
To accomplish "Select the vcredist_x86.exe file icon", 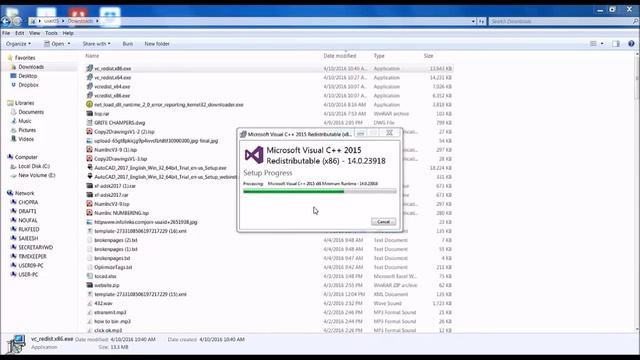I will pos(89,96).
